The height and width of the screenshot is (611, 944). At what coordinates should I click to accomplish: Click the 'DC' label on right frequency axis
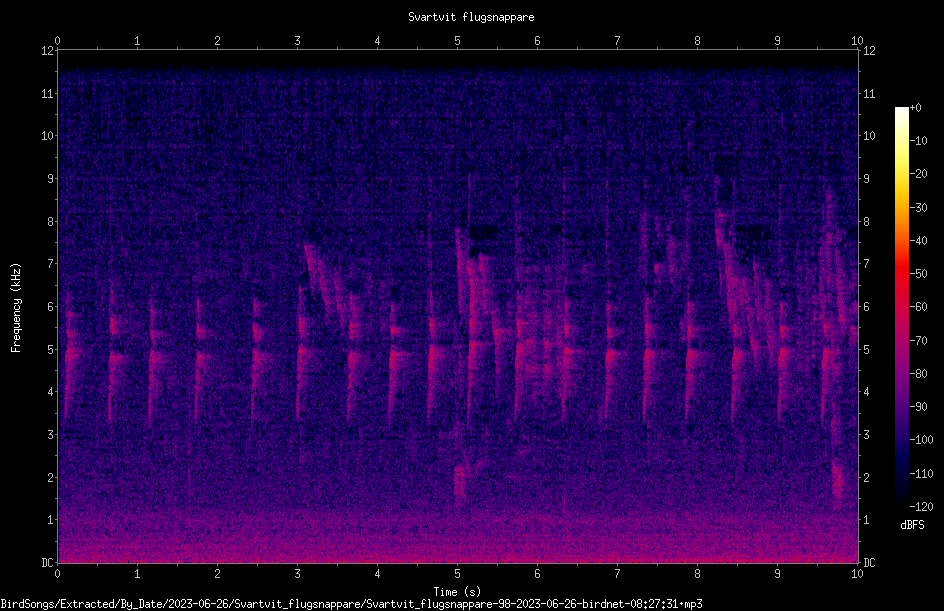[x=869, y=562]
